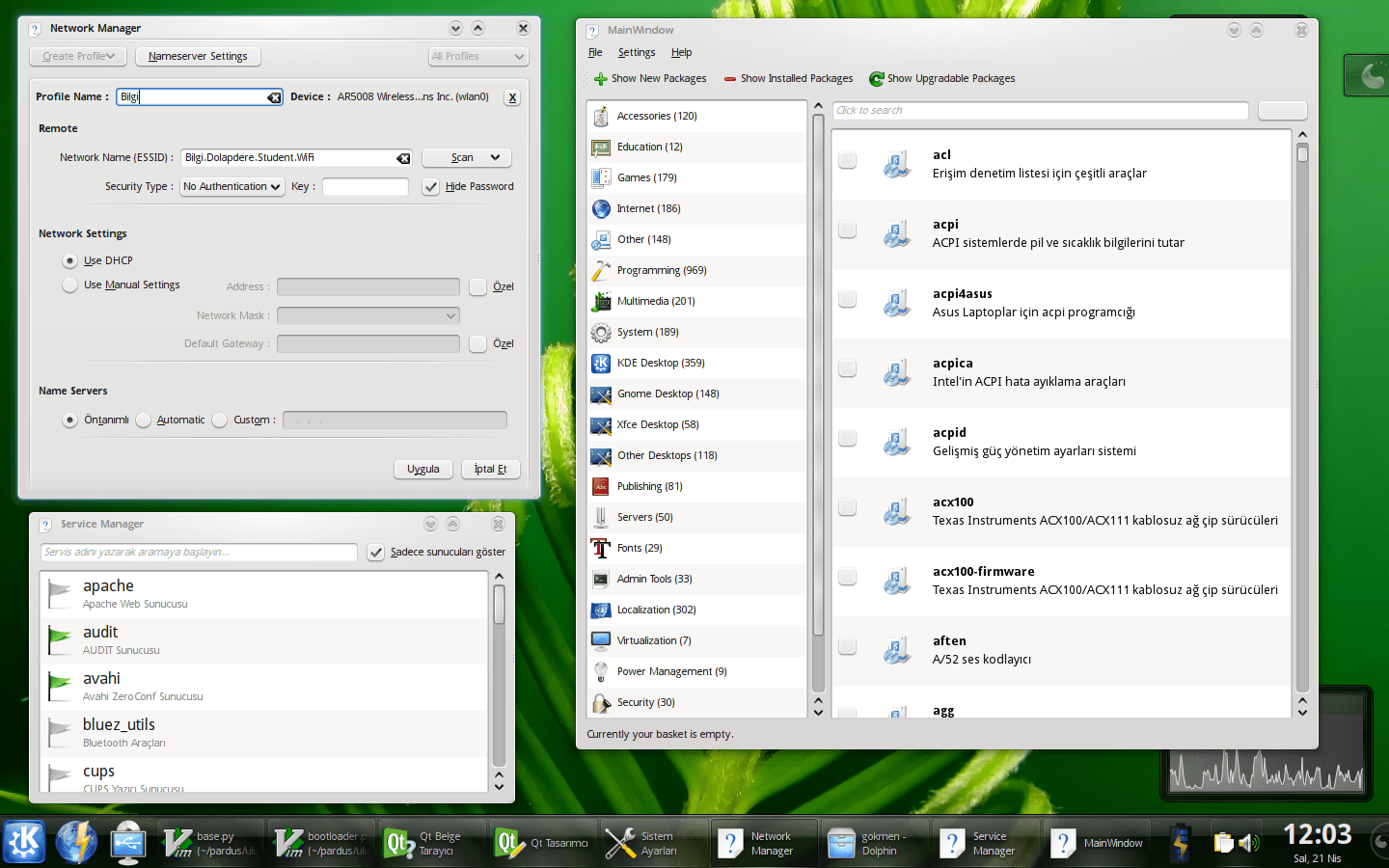Toggle the Hide Password checkbox

point(431,187)
